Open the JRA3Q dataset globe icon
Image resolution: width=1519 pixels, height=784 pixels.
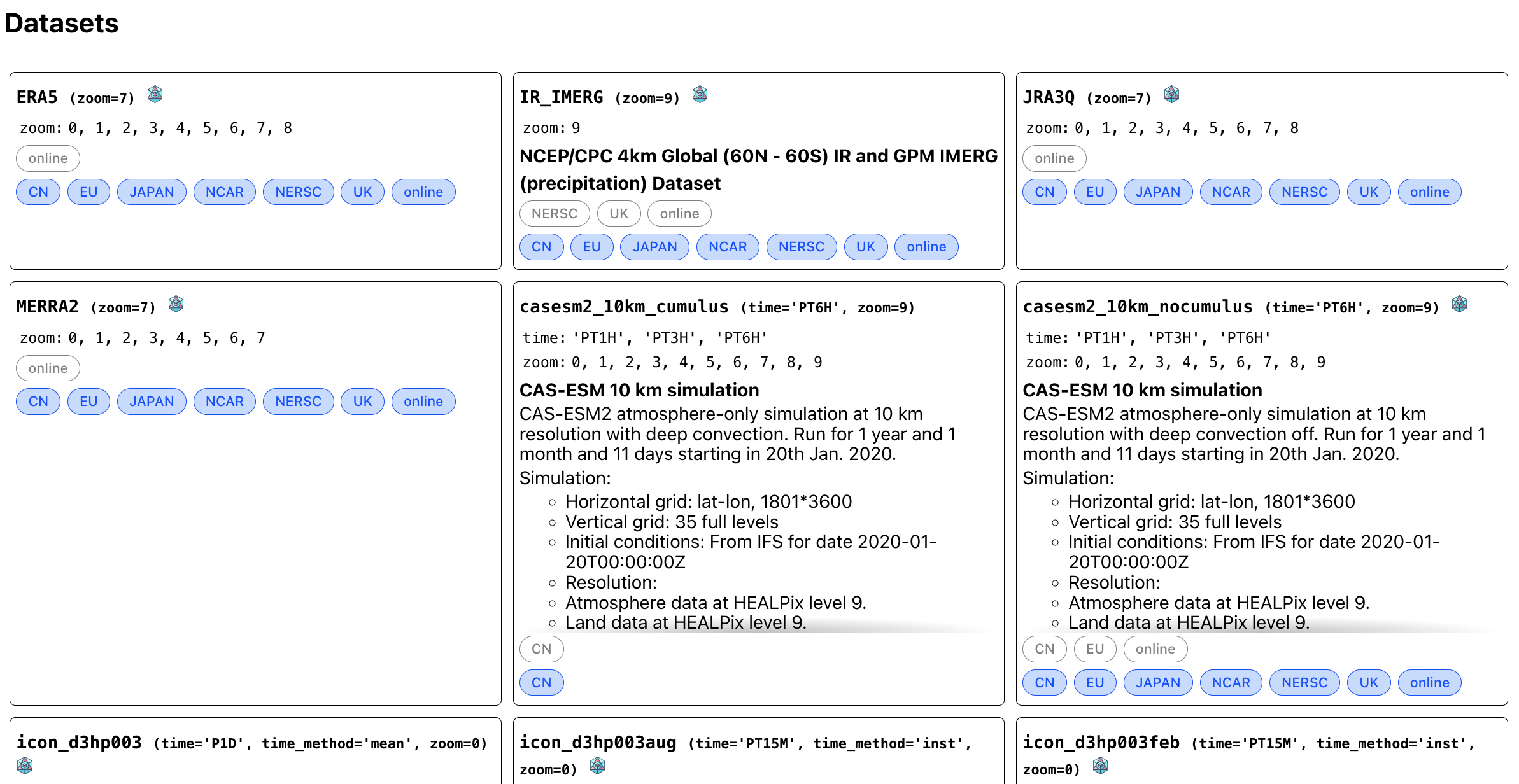[x=1171, y=95]
